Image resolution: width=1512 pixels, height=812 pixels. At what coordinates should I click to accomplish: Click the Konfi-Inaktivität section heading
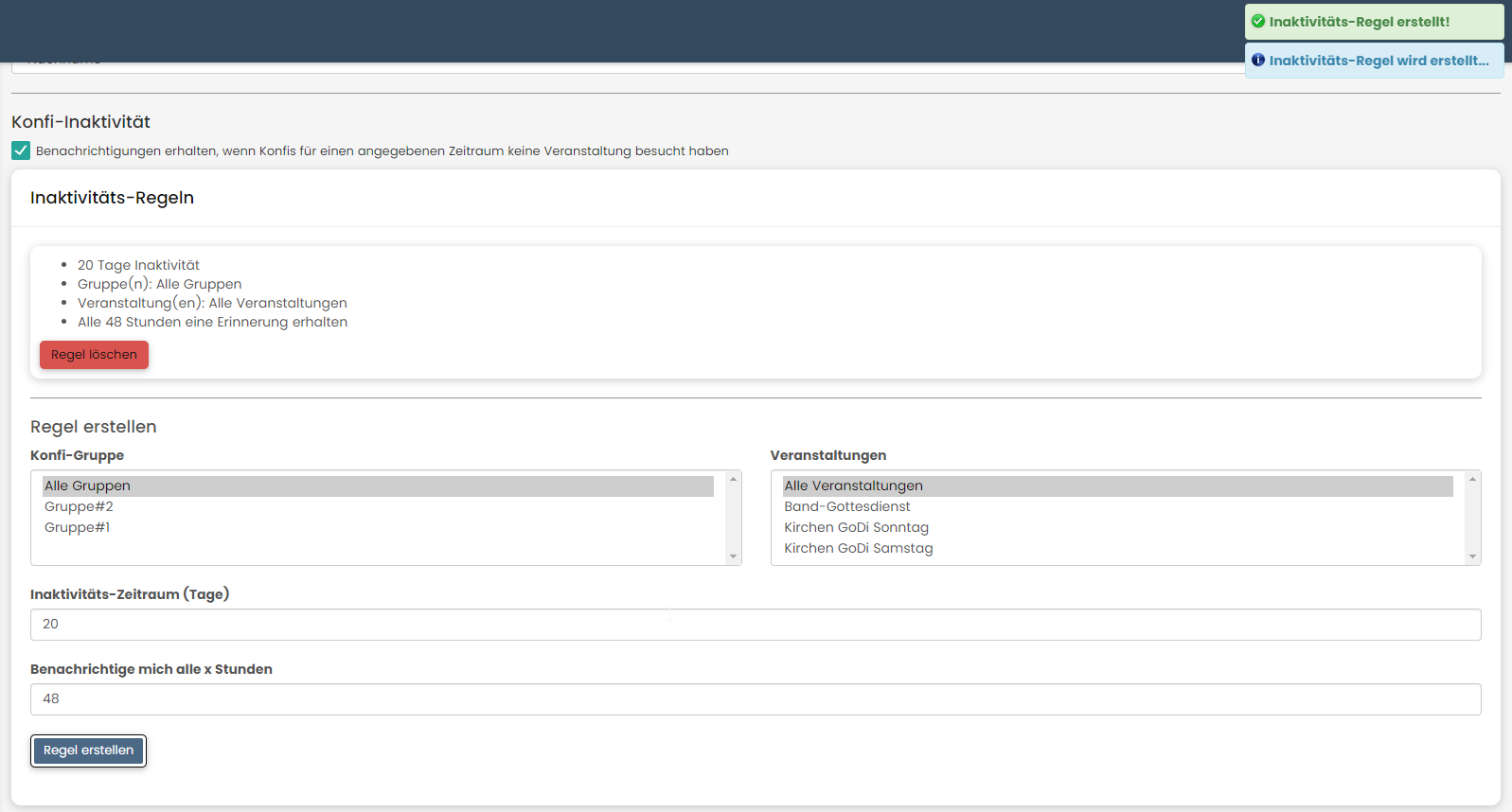click(80, 122)
